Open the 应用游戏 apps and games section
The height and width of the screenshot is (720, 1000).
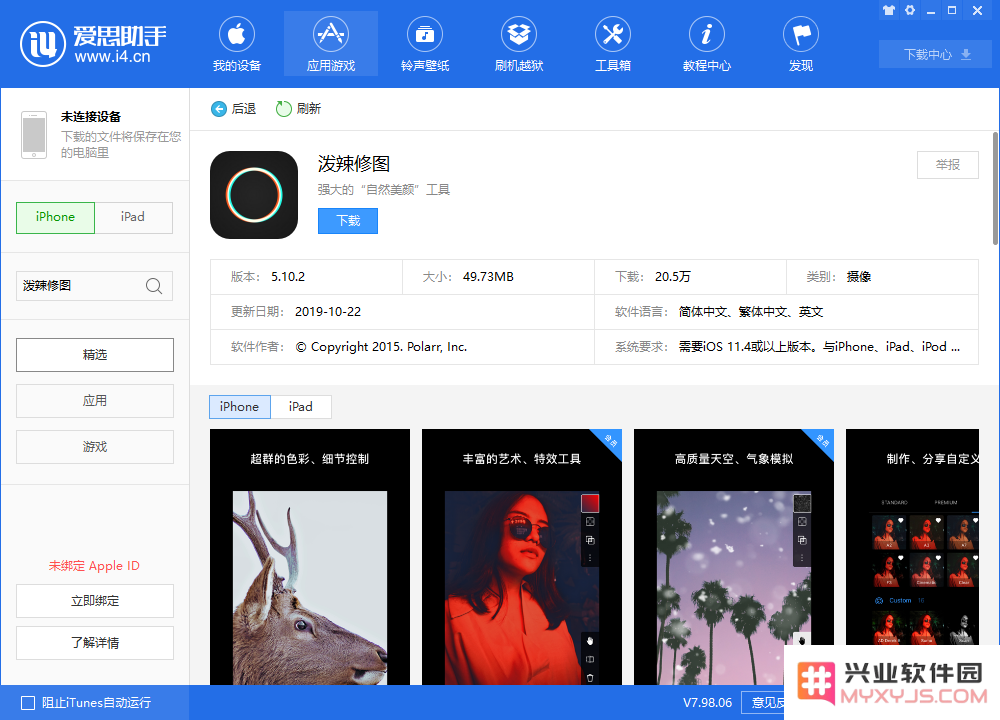pos(330,45)
